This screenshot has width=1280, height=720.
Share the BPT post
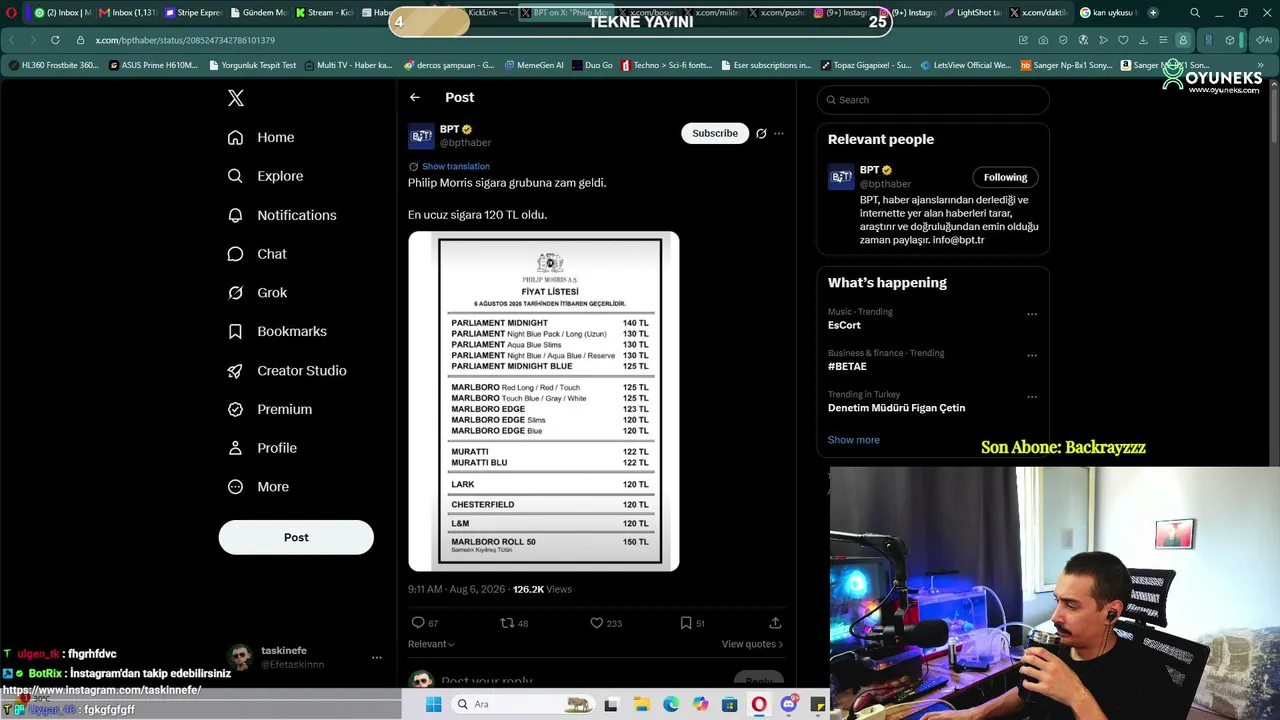[775, 623]
